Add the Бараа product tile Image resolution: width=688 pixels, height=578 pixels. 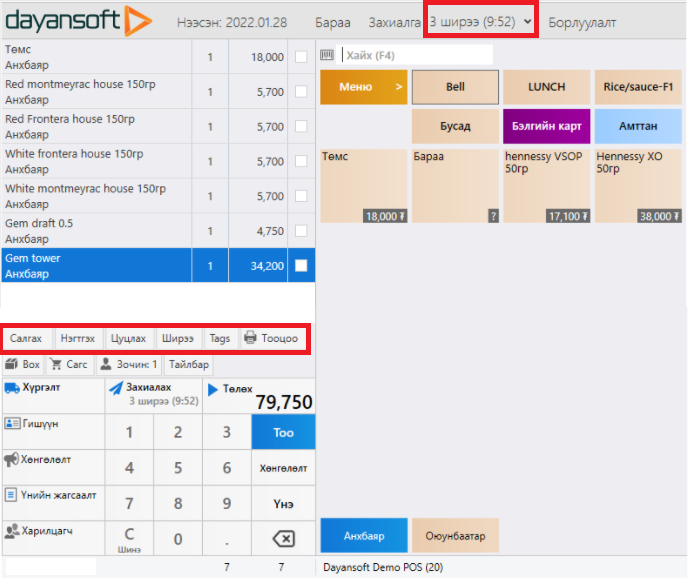(455, 186)
